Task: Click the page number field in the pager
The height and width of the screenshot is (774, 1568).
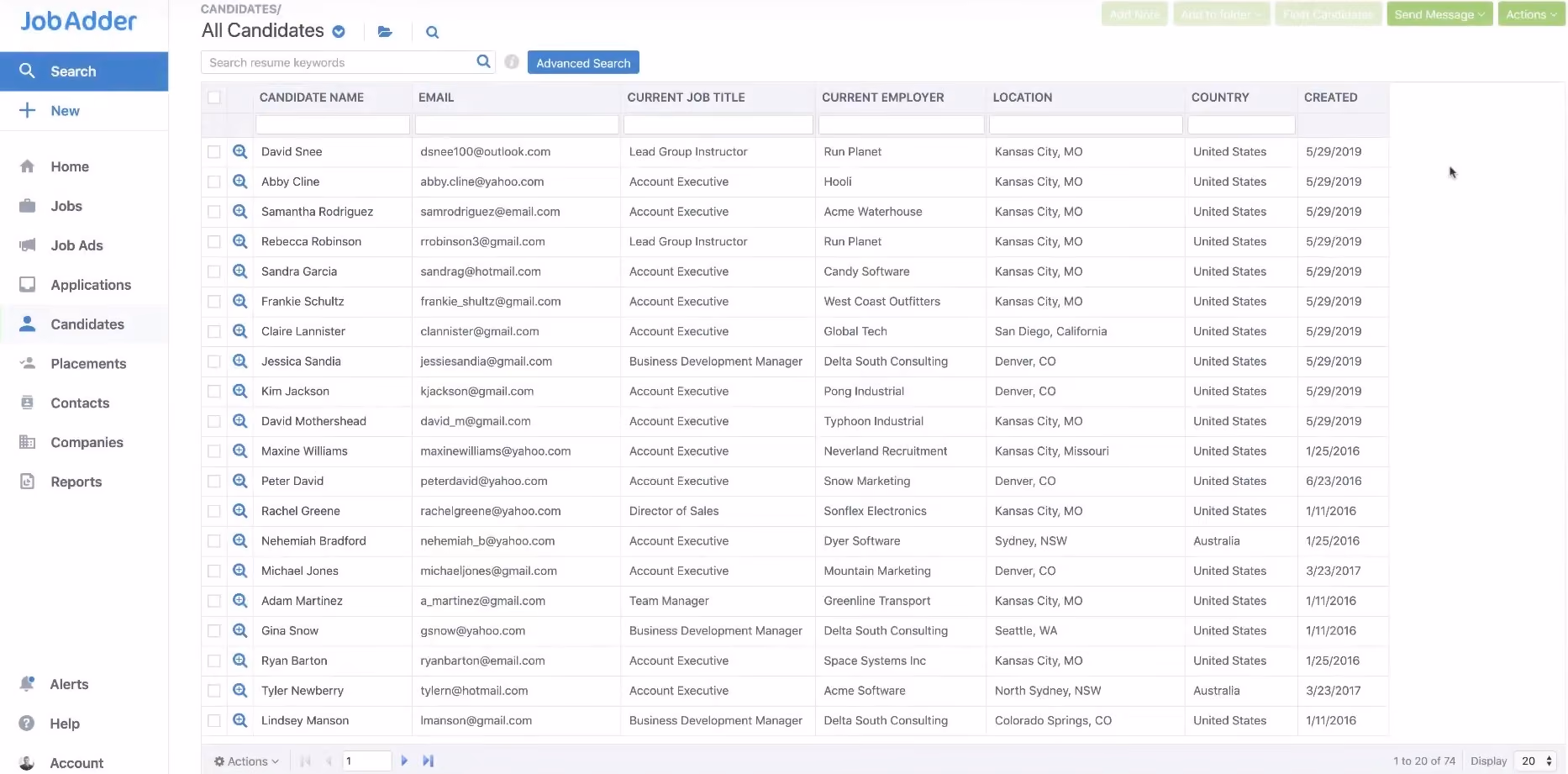Action: click(x=366, y=761)
